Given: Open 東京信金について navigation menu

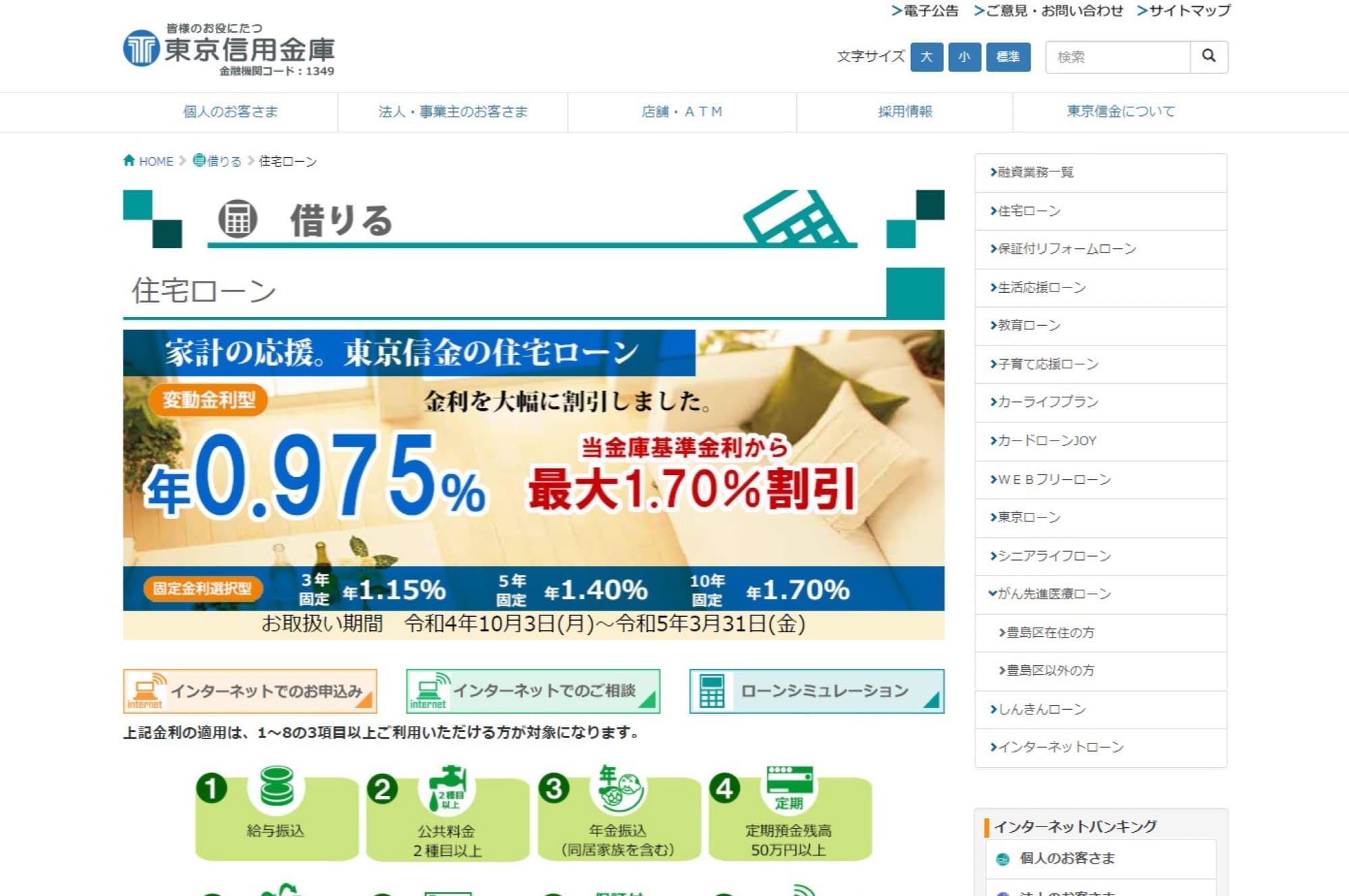Looking at the screenshot, I should click(1120, 111).
